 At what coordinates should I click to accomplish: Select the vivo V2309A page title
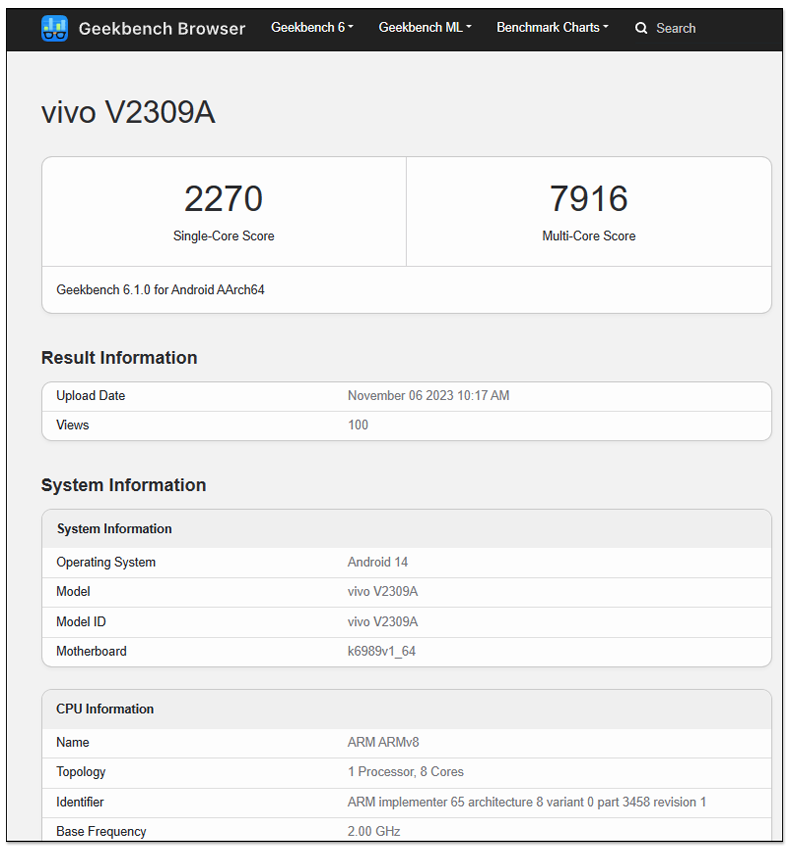pos(128,112)
